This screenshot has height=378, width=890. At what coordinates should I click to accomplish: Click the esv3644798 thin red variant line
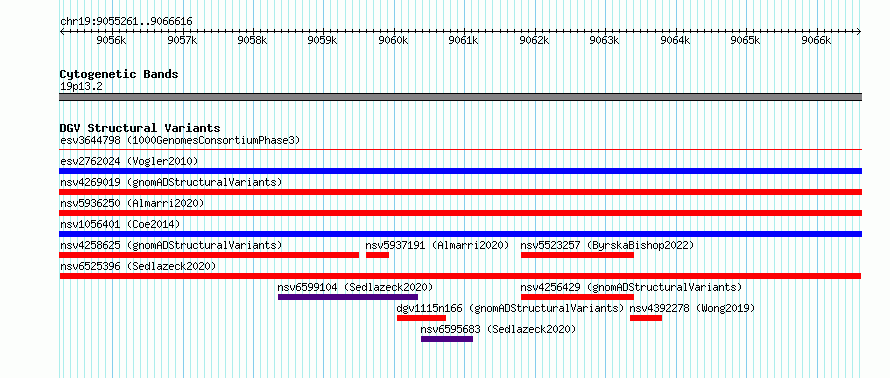(460, 150)
